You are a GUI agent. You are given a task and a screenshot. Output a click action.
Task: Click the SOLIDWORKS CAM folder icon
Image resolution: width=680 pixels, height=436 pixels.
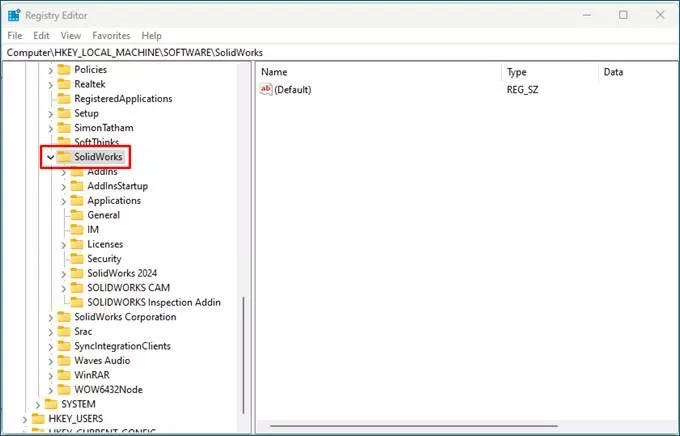coord(77,288)
